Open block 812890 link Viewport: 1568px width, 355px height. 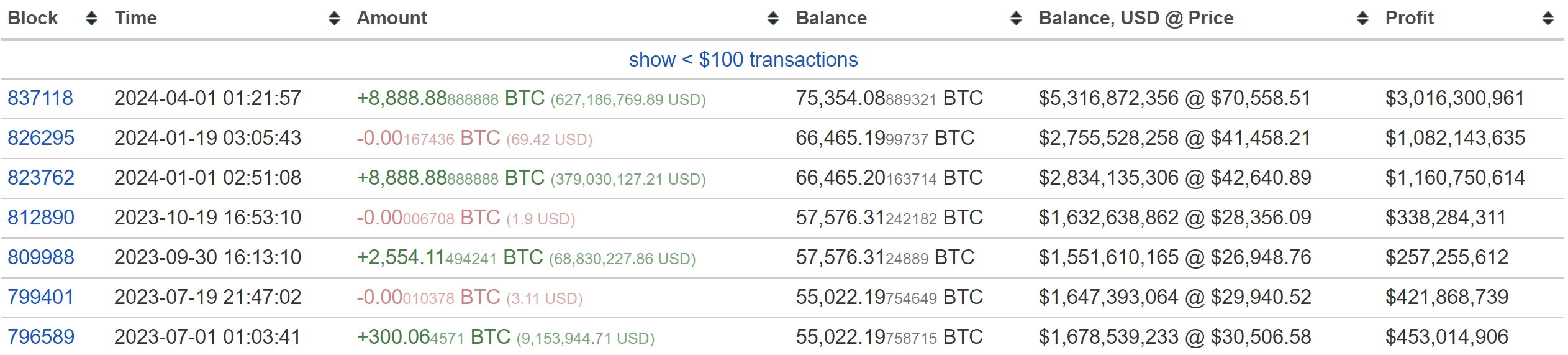(41, 218)
